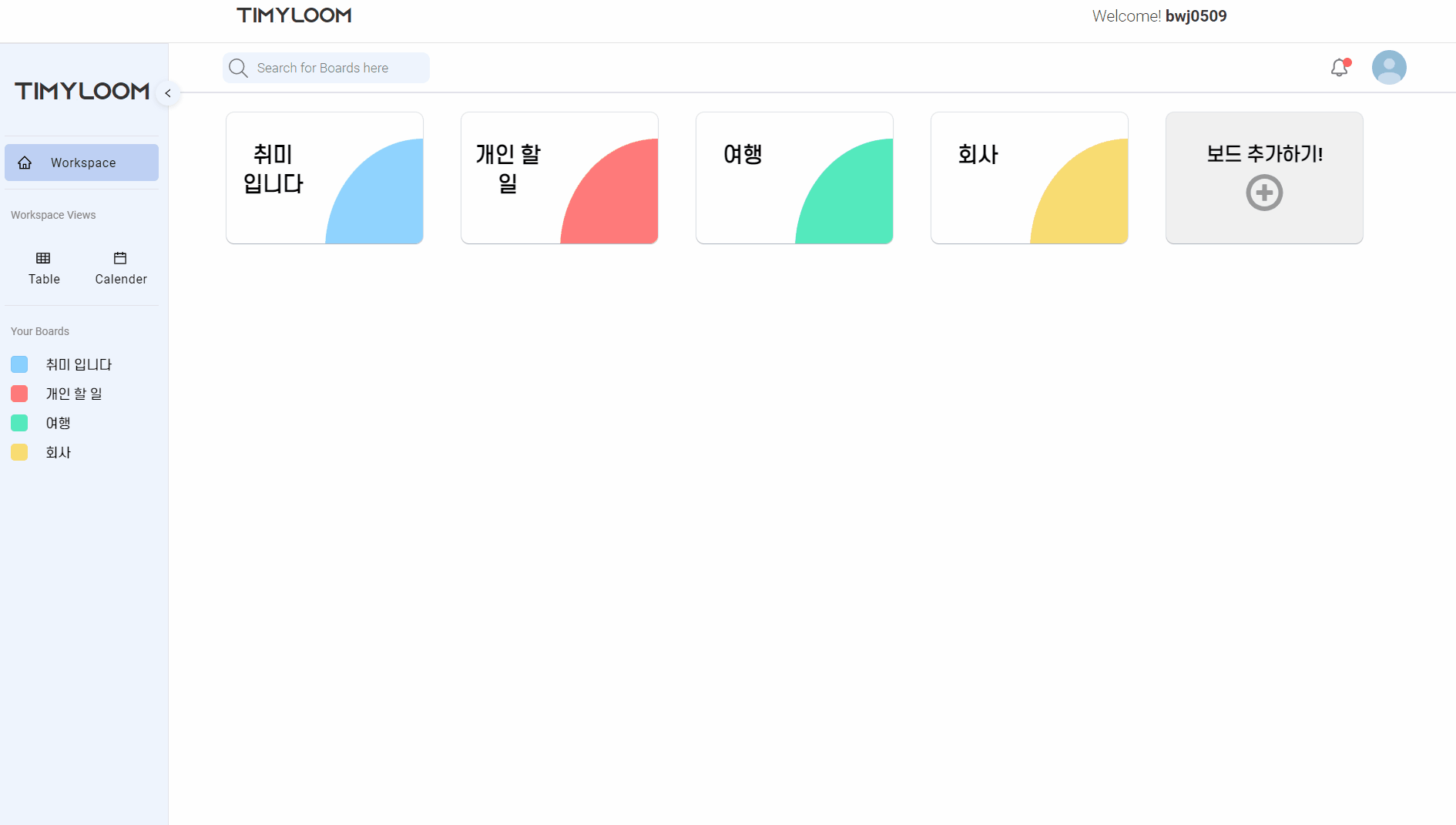Select 개인 할 일 from Your Boards list
1456x825 pixels.
[x=73, y=393]
